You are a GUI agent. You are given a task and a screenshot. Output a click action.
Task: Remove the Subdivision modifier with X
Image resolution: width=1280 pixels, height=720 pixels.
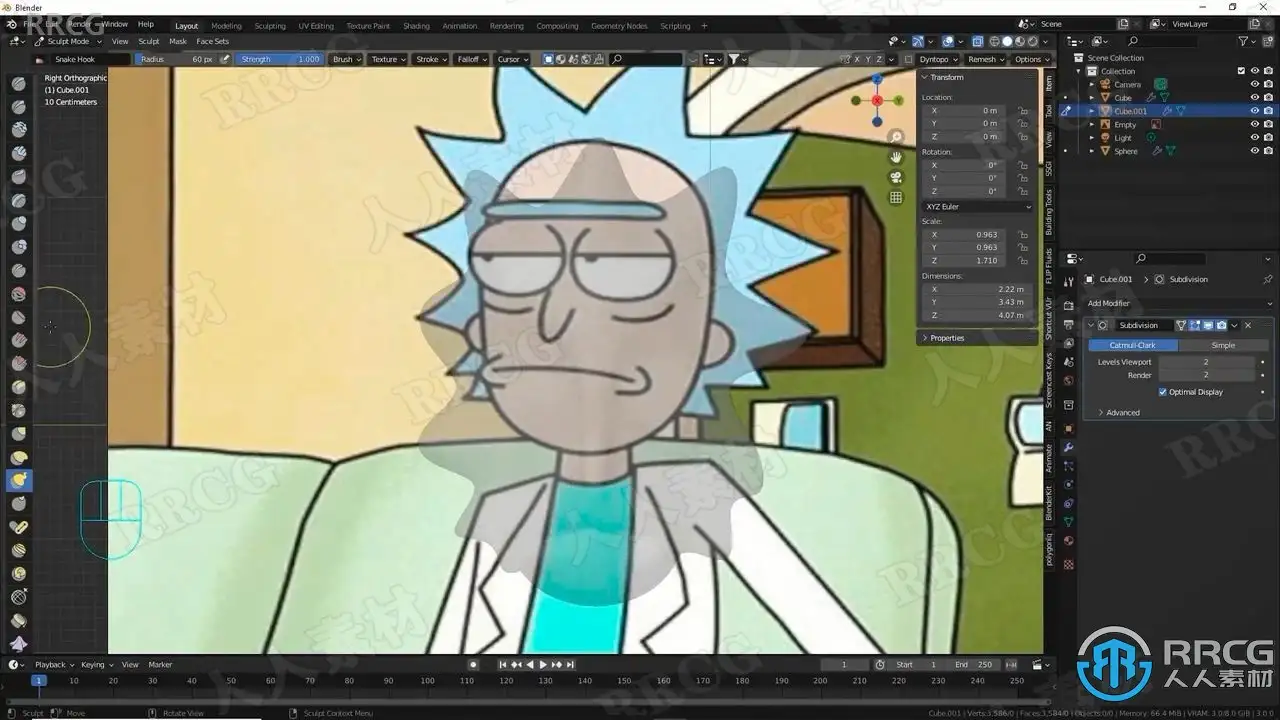(x=1248, y=325)
